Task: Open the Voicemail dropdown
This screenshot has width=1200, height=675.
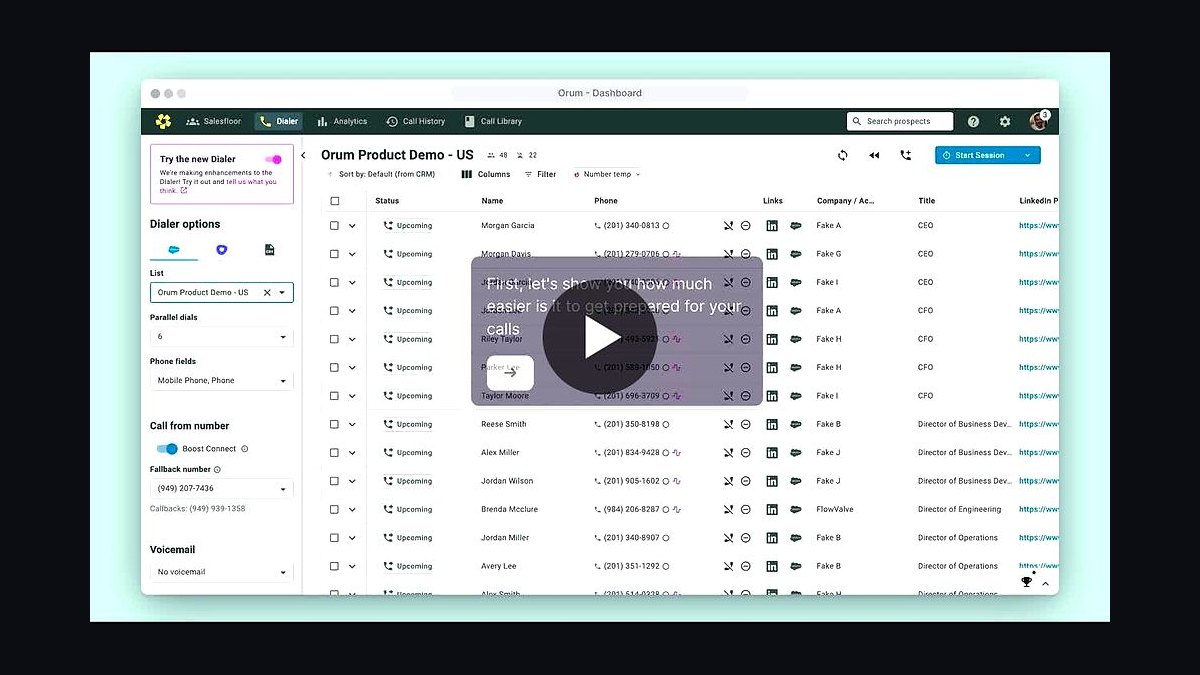Action: click(x=222, y=572)
